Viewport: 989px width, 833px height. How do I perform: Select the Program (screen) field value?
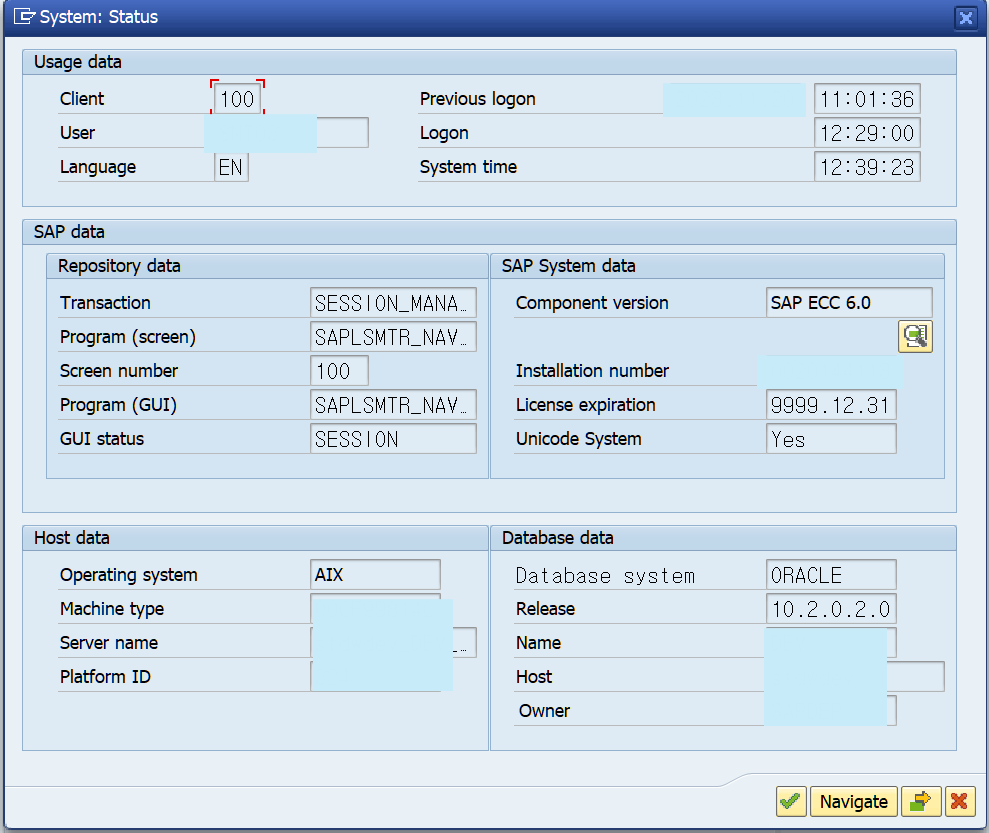tap(393, 337)
